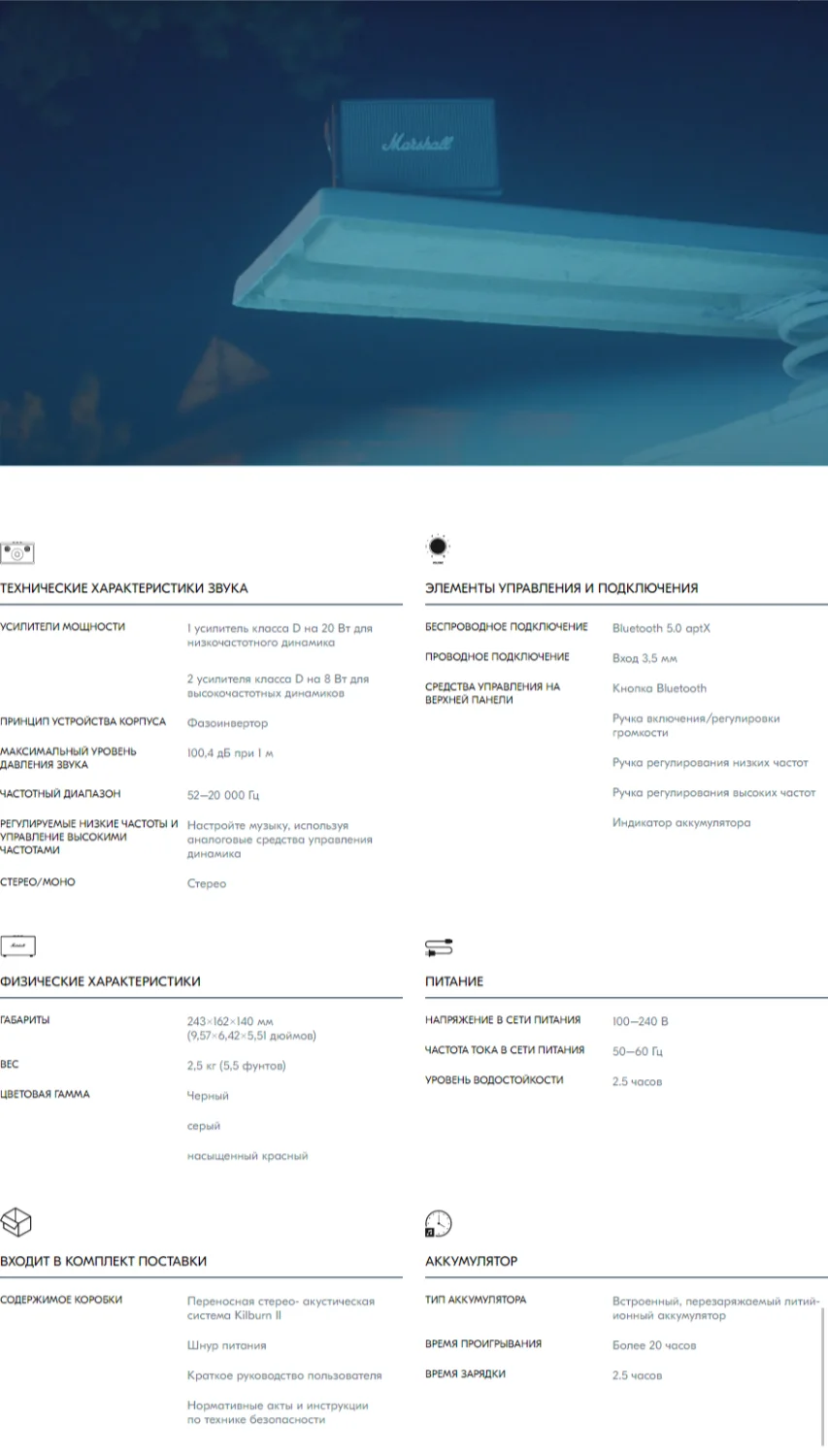The image size is (828, 1456).
Task: Click text Шнур питания
Action: tap(227, 1345)
